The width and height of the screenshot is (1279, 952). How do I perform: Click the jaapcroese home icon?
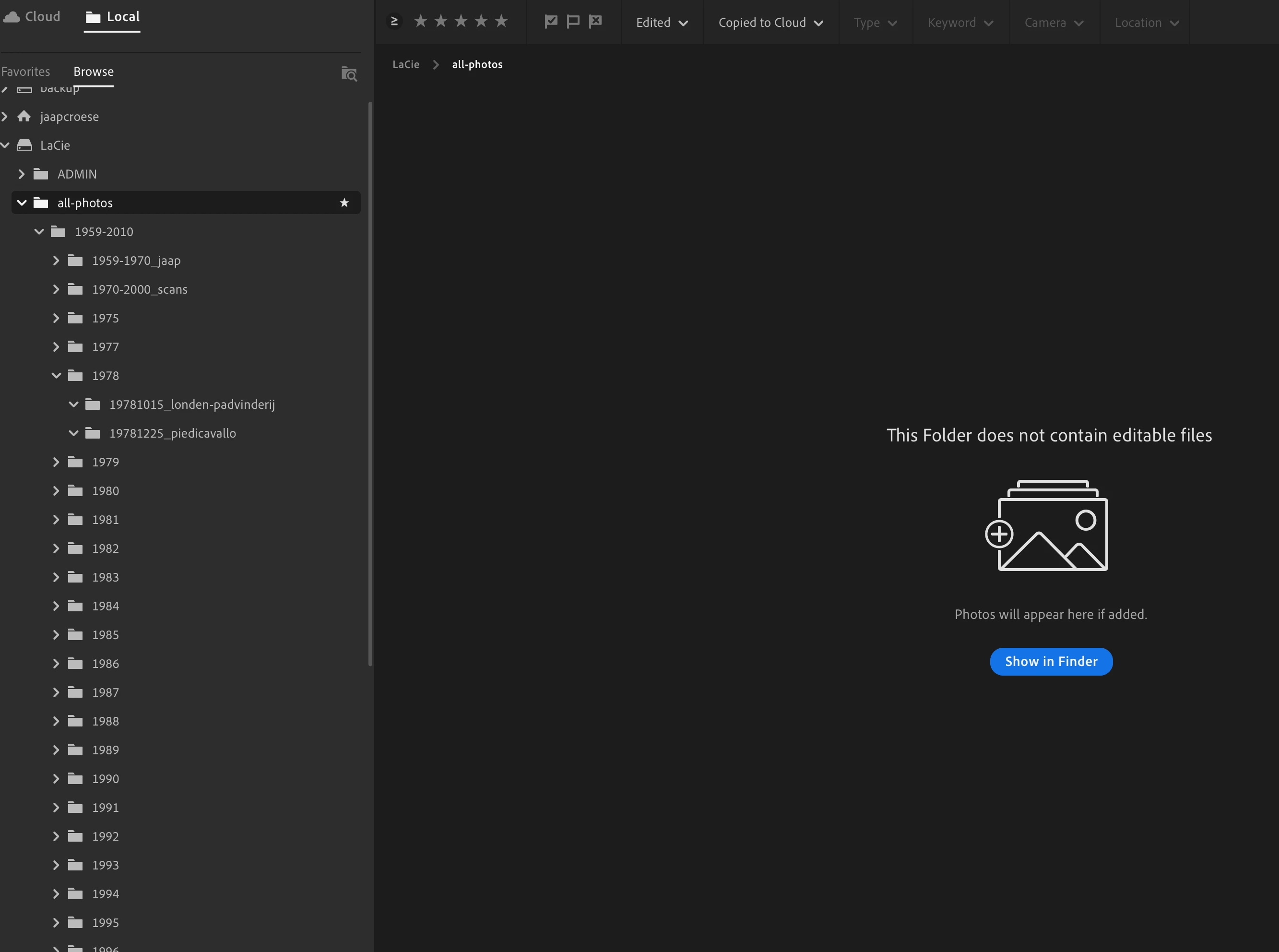(24, 117)
